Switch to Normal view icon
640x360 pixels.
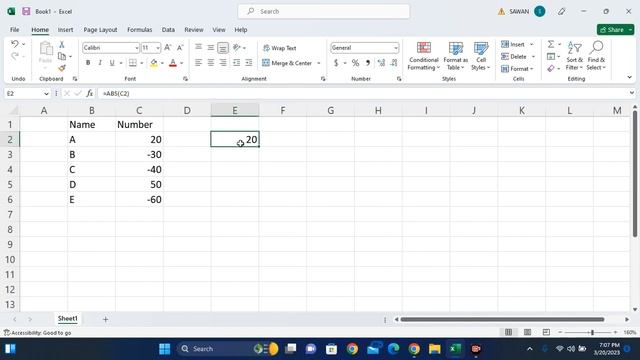click(509, 333)
